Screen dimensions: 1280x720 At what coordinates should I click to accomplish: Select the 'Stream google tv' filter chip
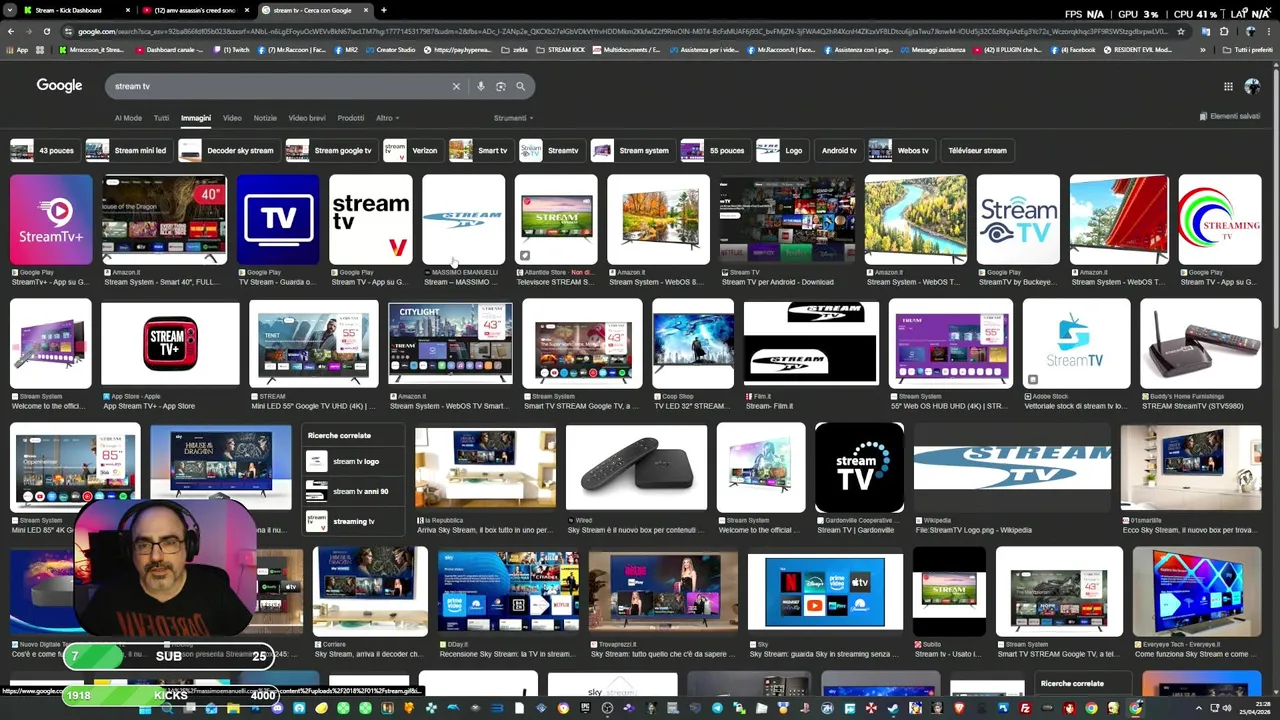coord(330,150)
